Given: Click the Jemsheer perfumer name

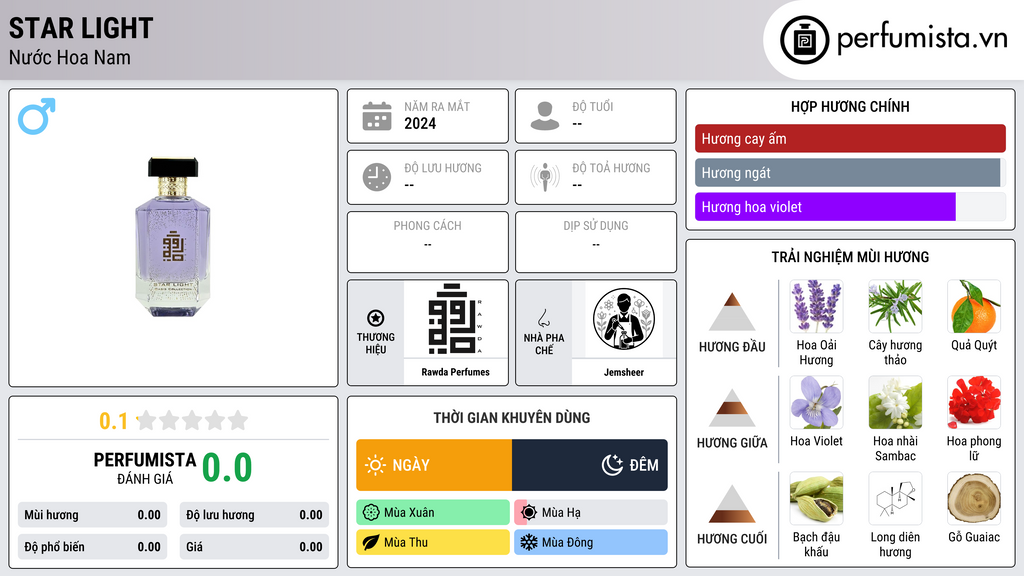Looking at the screenshot, I should click(x=624, y=372).
